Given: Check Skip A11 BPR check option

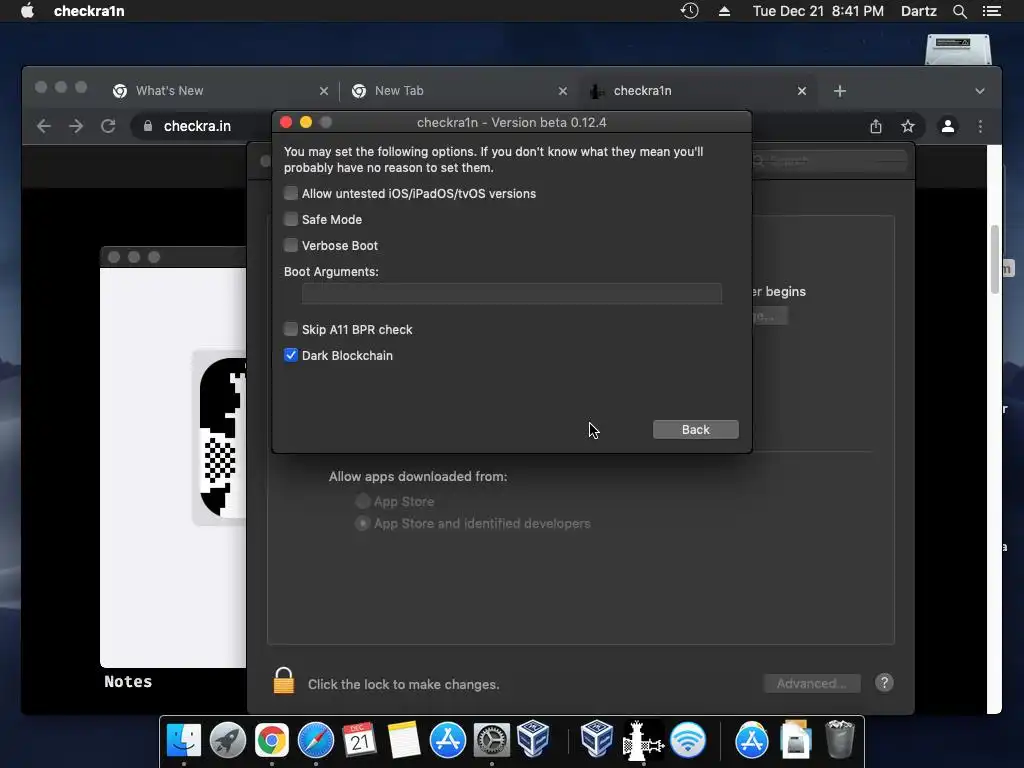Looking at the screenshot, I should click(x=291, y=329).
